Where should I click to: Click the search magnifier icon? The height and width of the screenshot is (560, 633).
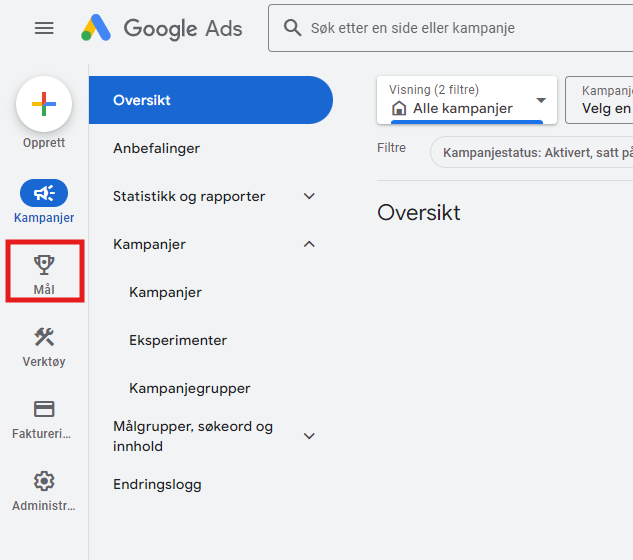293,28
